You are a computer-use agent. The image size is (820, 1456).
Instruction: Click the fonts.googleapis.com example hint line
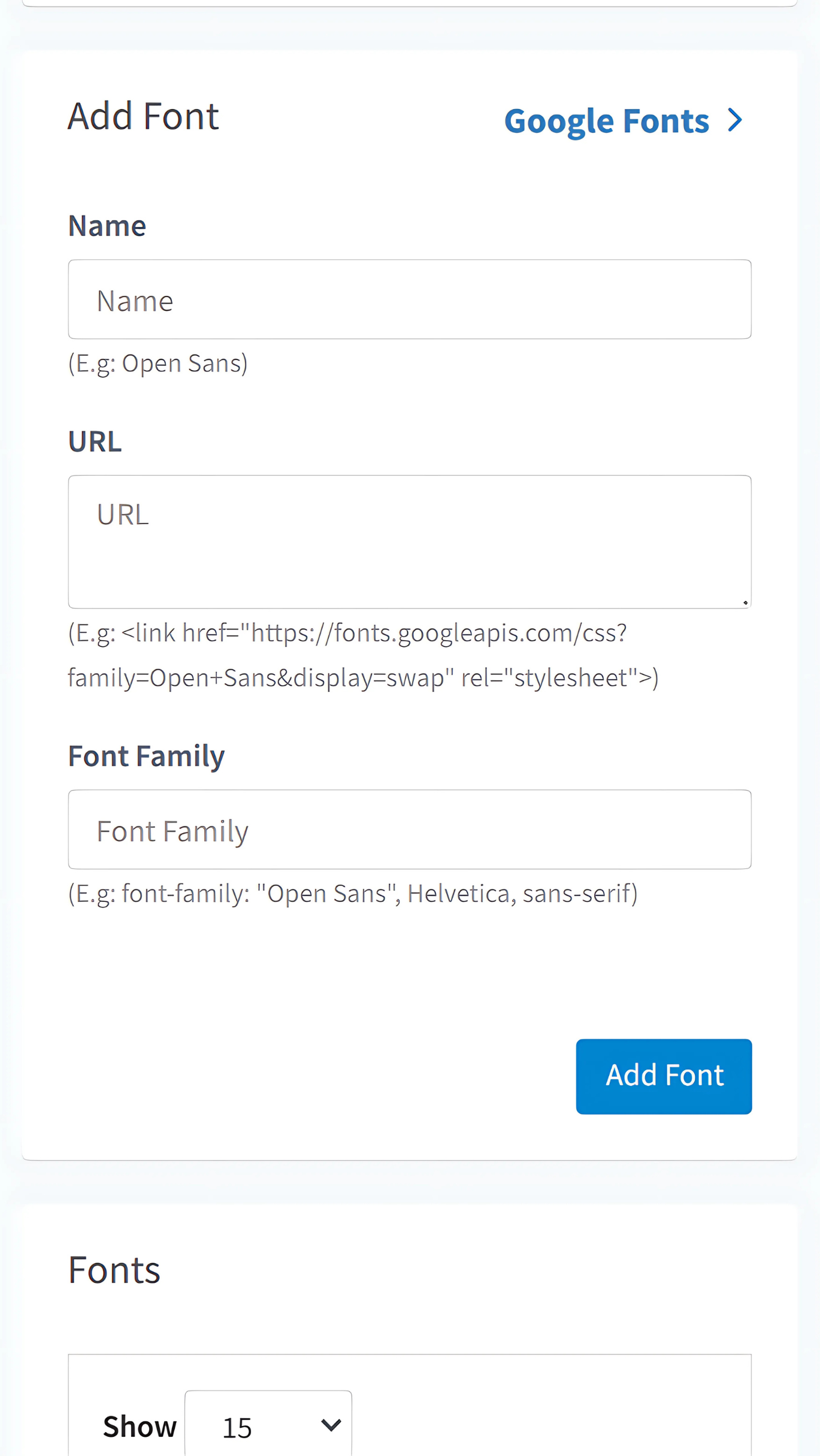pos(347,633)
